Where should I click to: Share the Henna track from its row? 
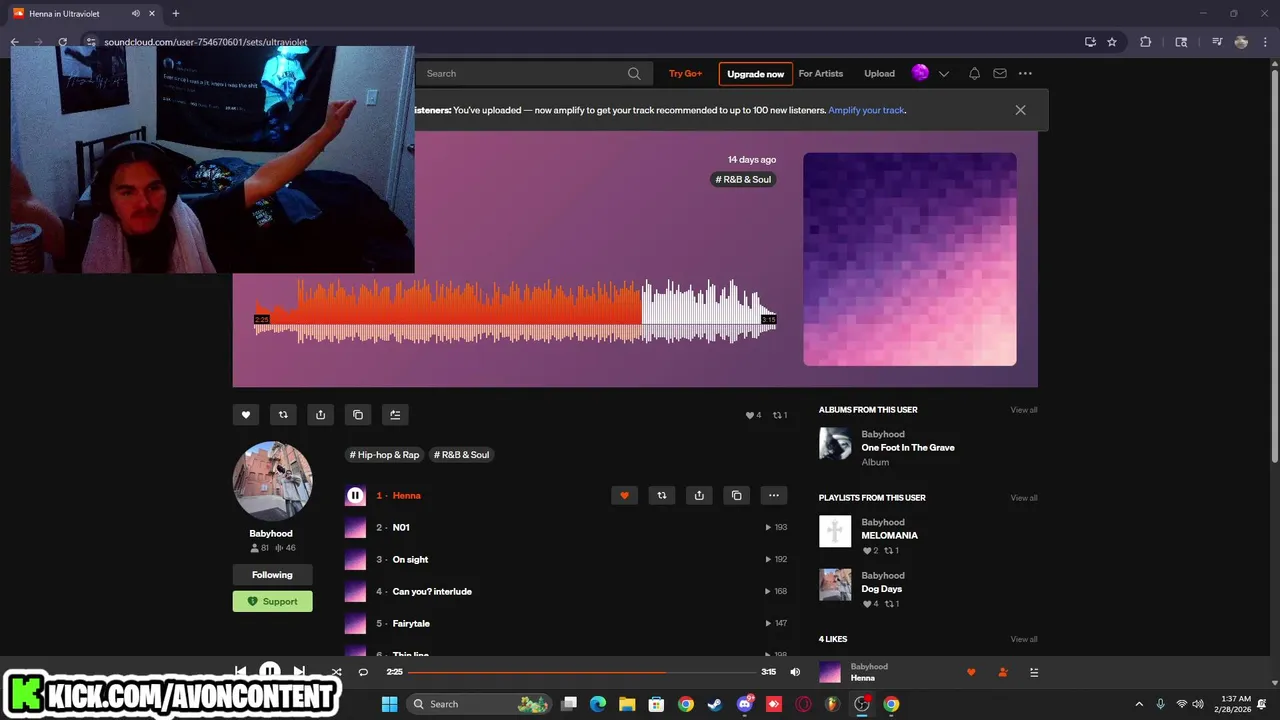pyautogui.click(x=699, y=495)
